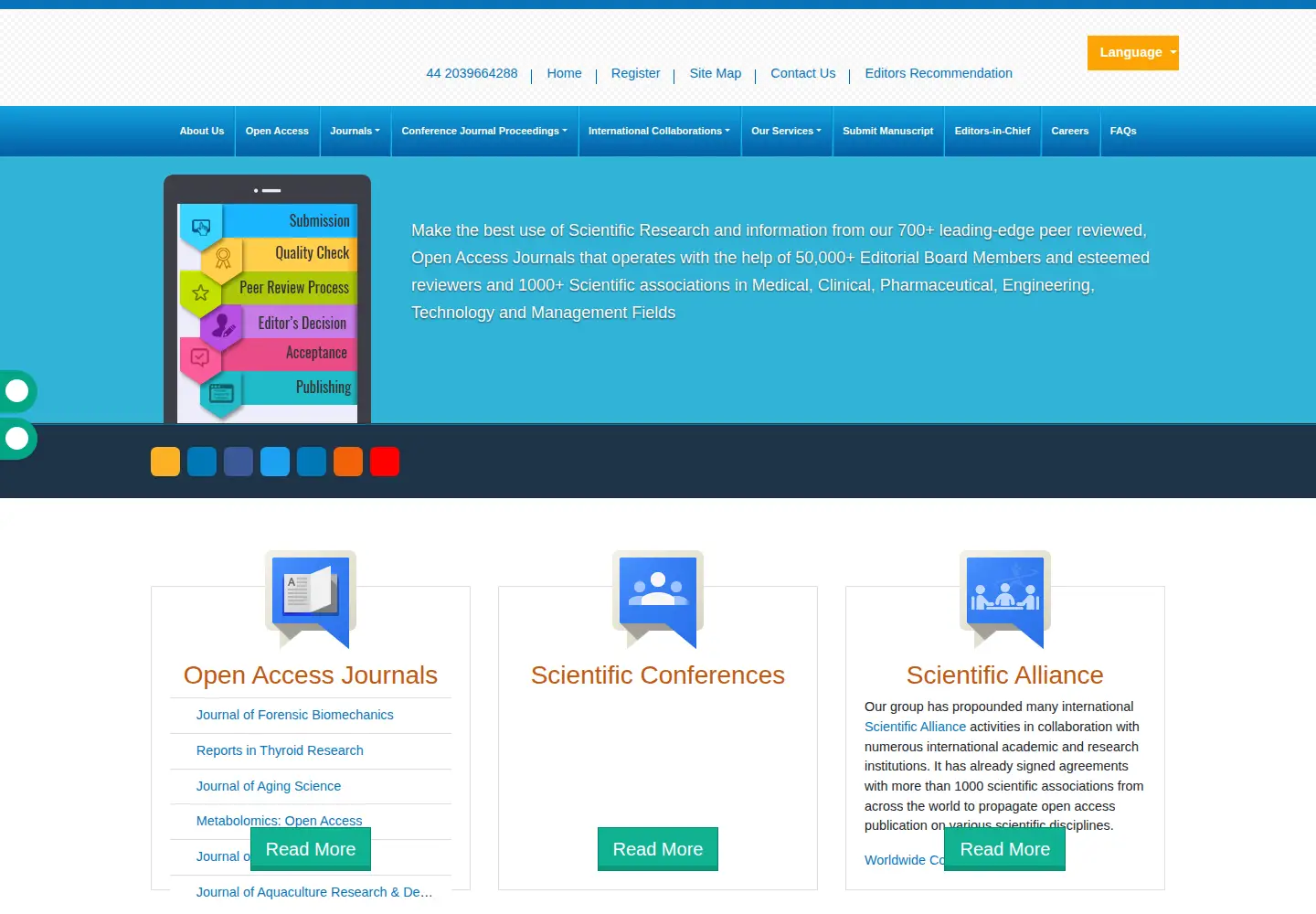This screenshot has height=914, width=1316.
Task: Open Journal of Aging Science
Action: 269,786
